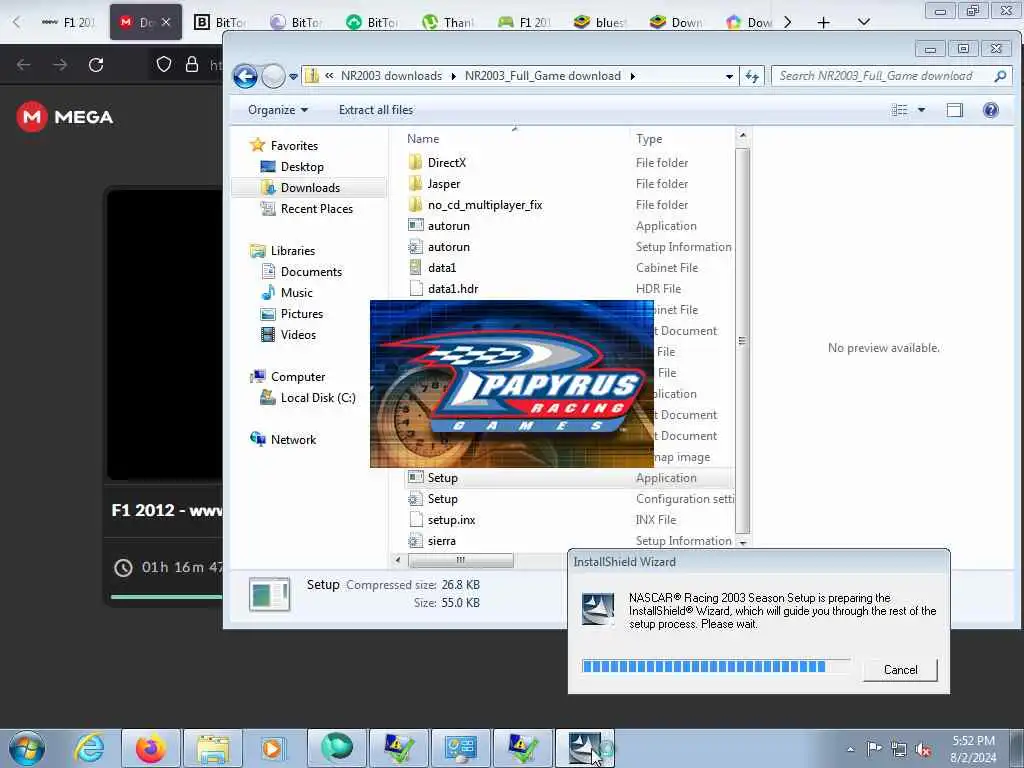Open the Music library
The image size is (1024, 768).
296,293
